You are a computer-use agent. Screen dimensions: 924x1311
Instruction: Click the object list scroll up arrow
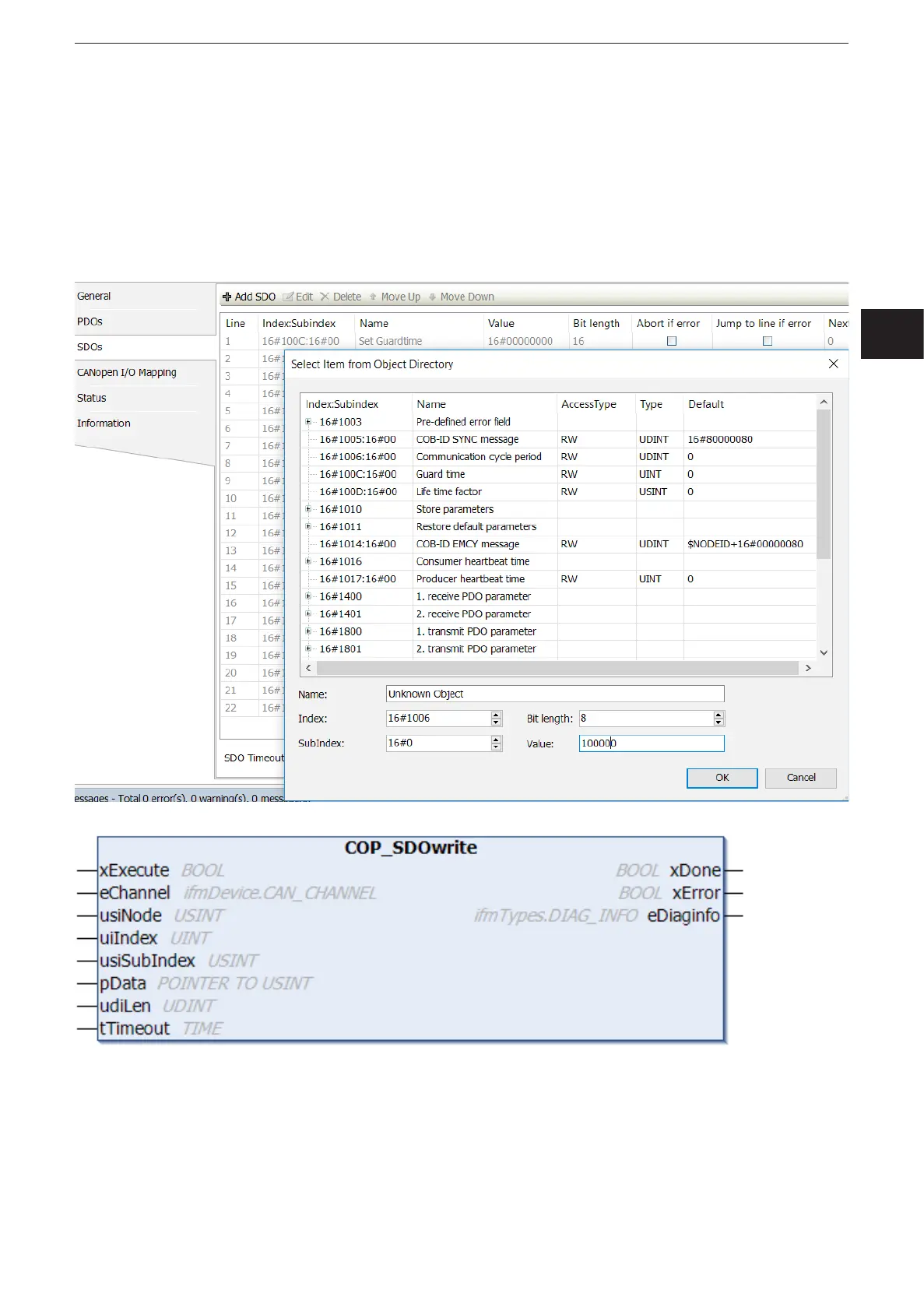coord(824,402)
